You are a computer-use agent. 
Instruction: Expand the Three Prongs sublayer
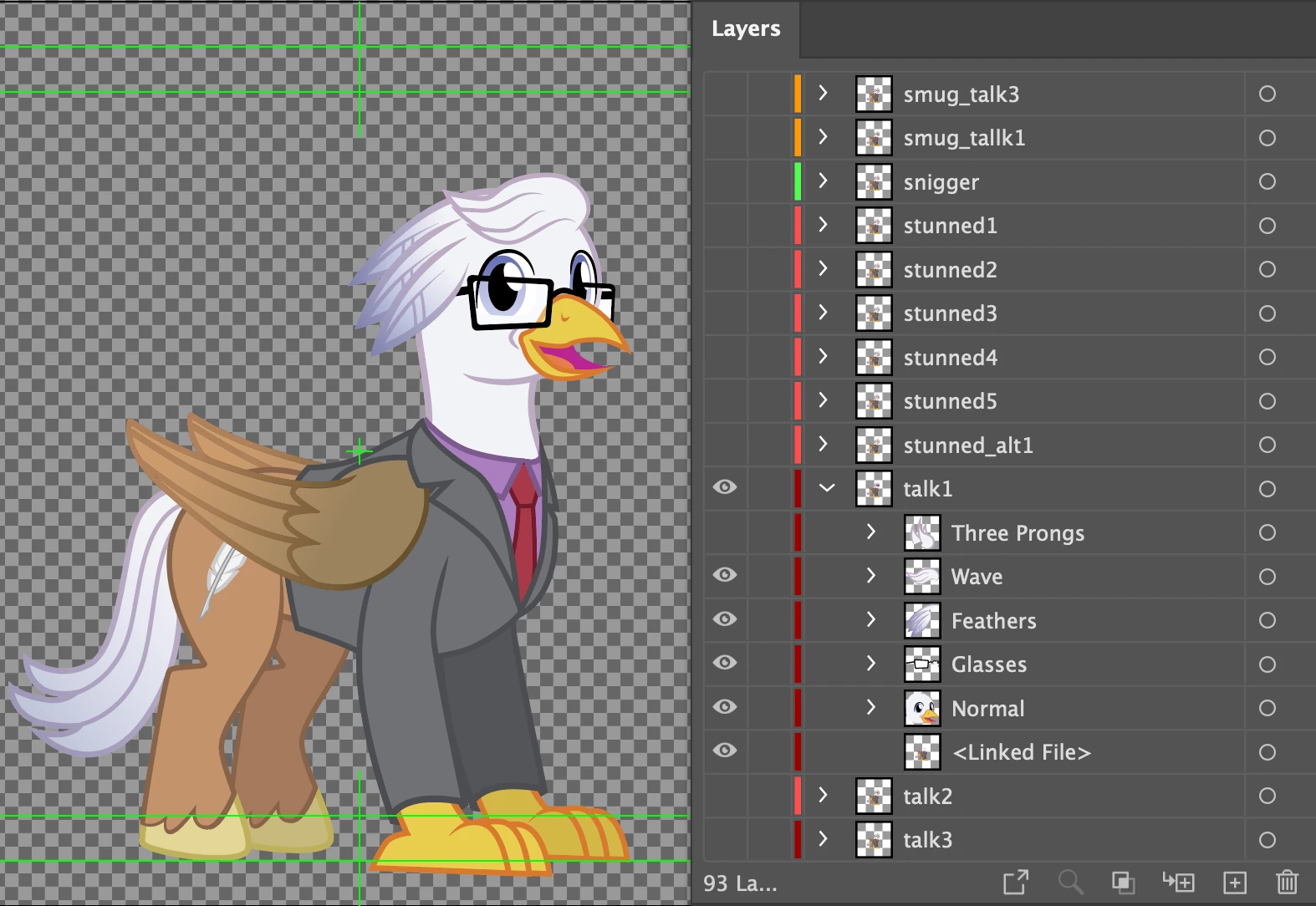870,532
